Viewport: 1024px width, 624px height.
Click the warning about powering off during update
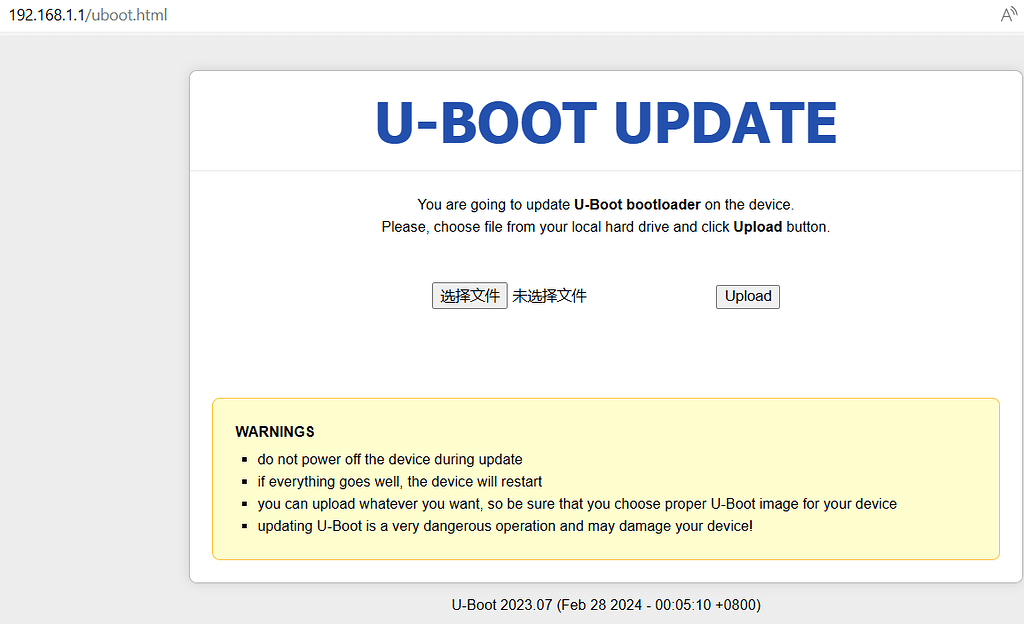pyautogui.click(x=390, y=459)
